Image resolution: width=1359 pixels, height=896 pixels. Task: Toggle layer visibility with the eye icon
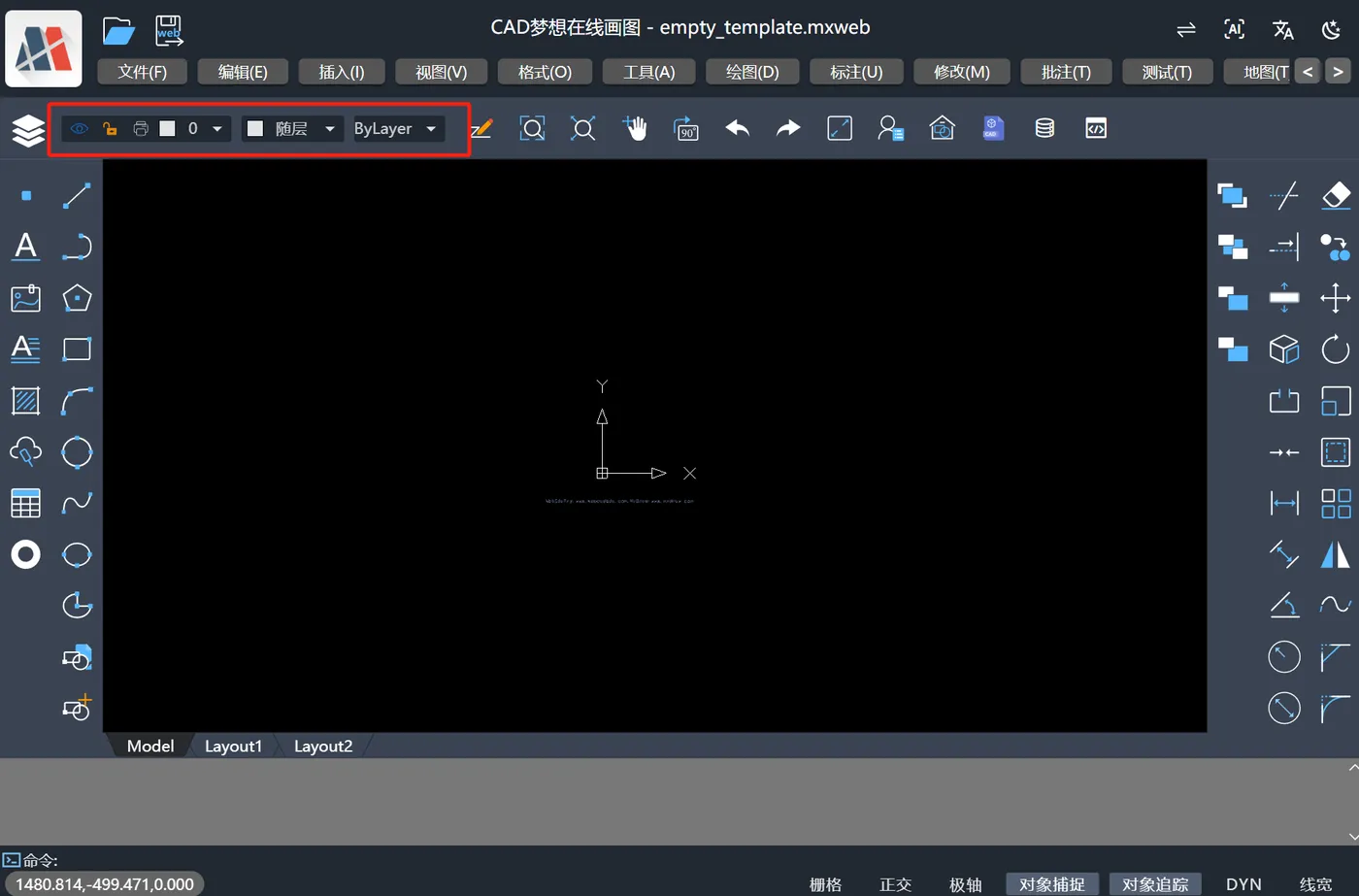coord(79,127)
